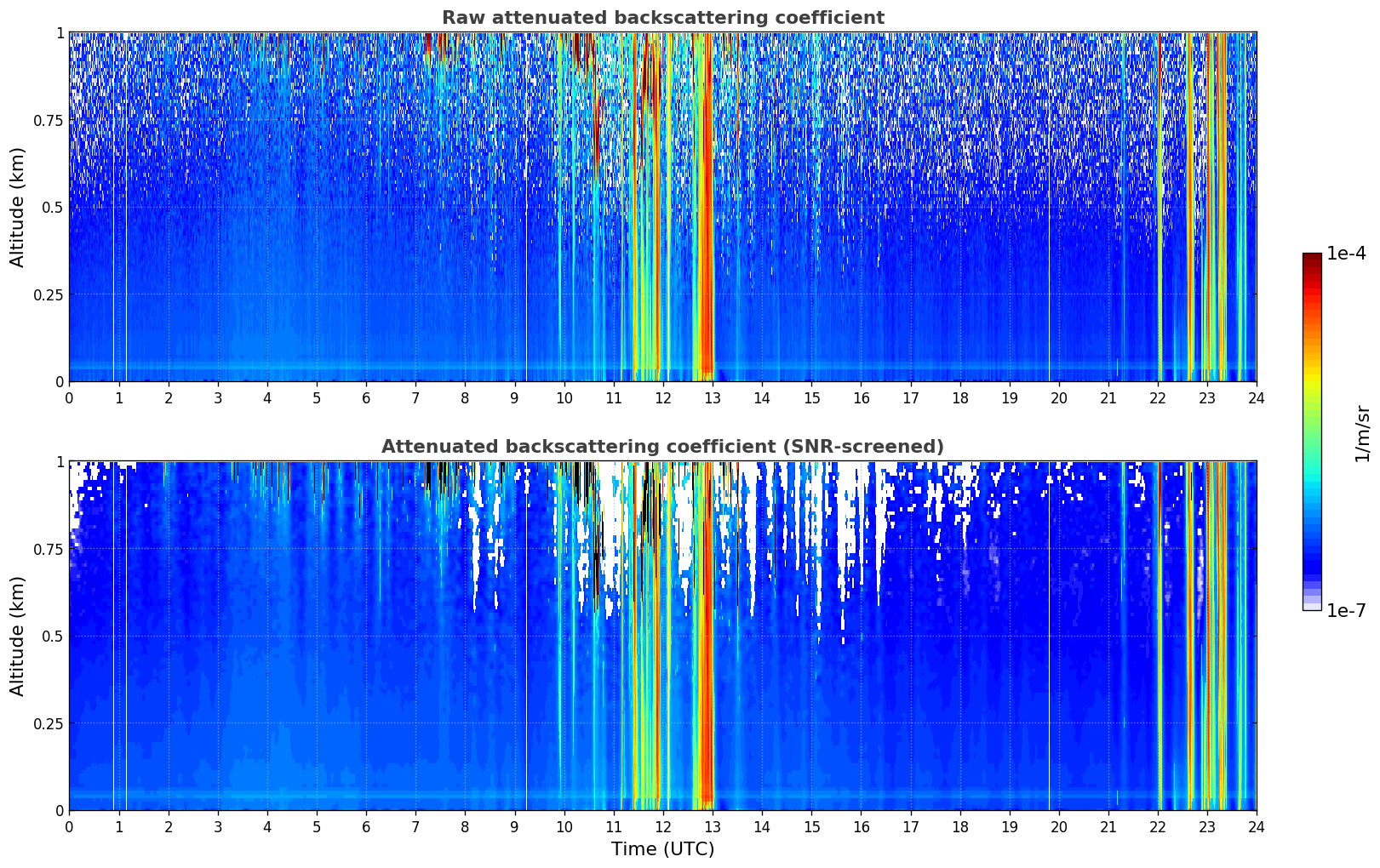Click altitude tick '0.25' on SNR-screened plot
The width and height of the screenshot is (1380, 868).
point(49,724)
